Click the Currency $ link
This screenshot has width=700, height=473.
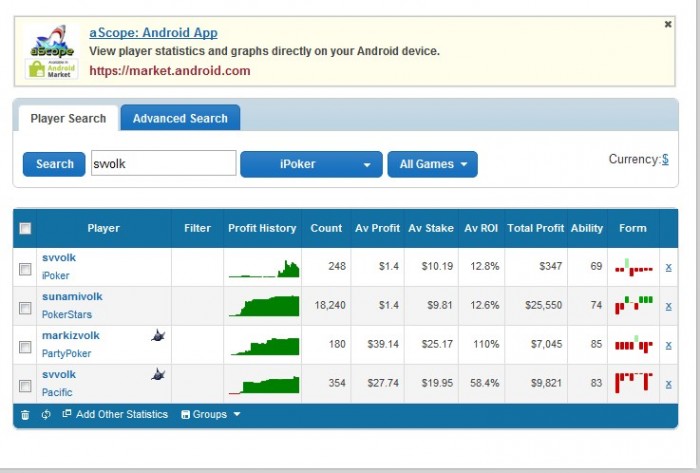(x=665, y=159)
